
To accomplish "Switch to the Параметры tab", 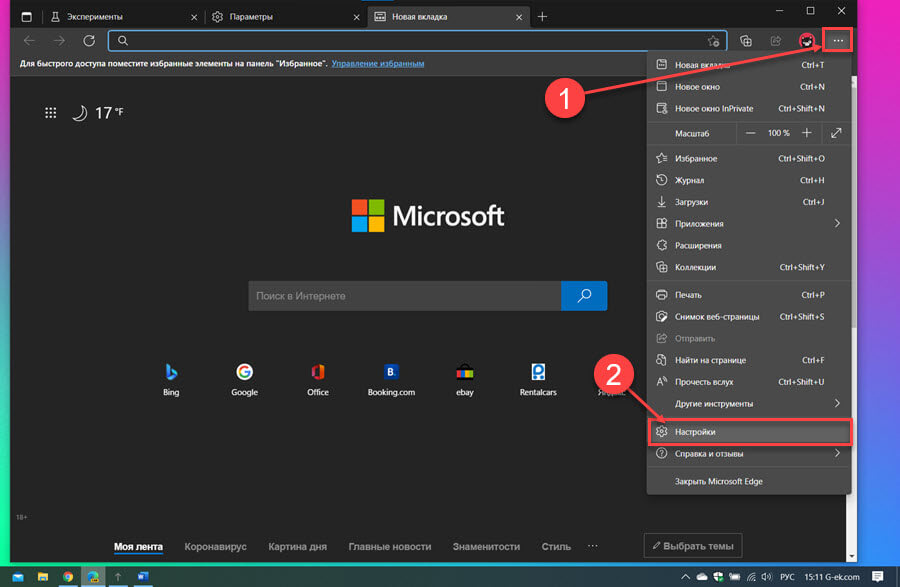I will [286, 17].
